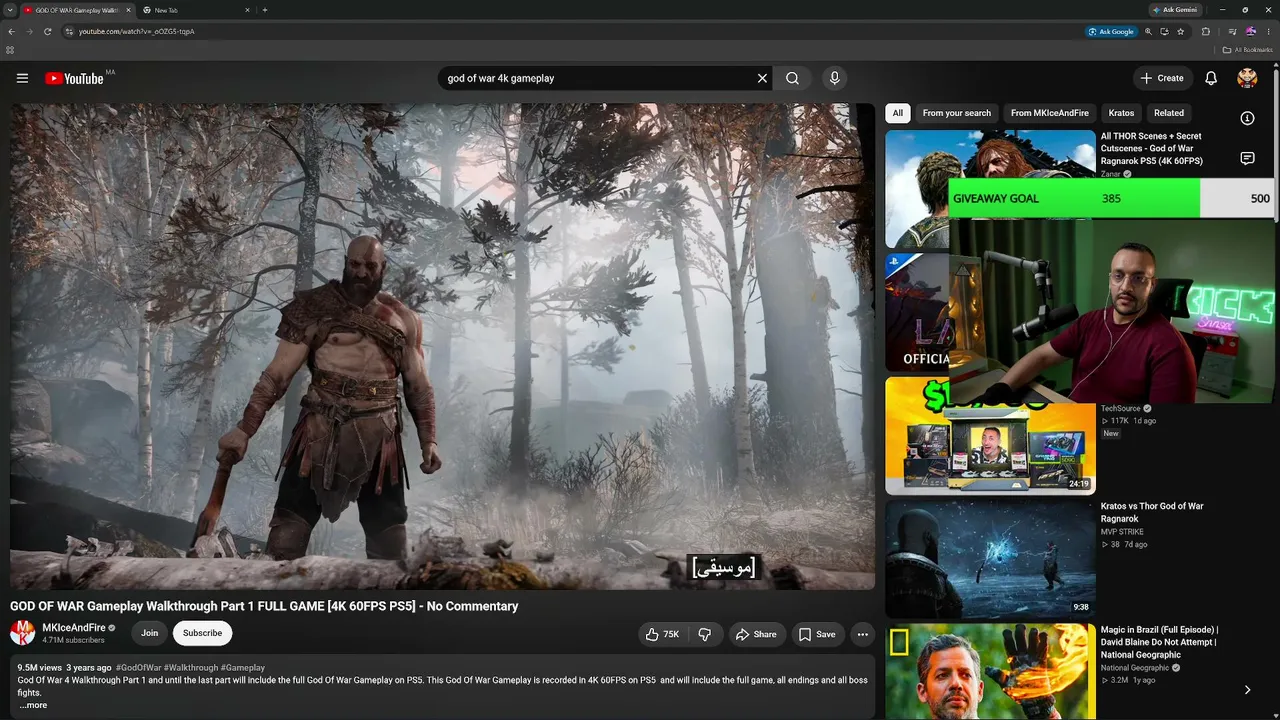Image resolution: width=1280 pixels, height=720 pixels.
Task: Click the Ask Gemini button
Action: tap(1175, 10)
